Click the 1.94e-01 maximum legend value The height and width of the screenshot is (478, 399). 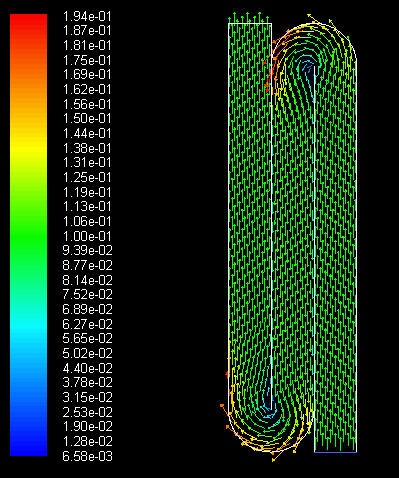pyautogui.click(x=87, y=16)
